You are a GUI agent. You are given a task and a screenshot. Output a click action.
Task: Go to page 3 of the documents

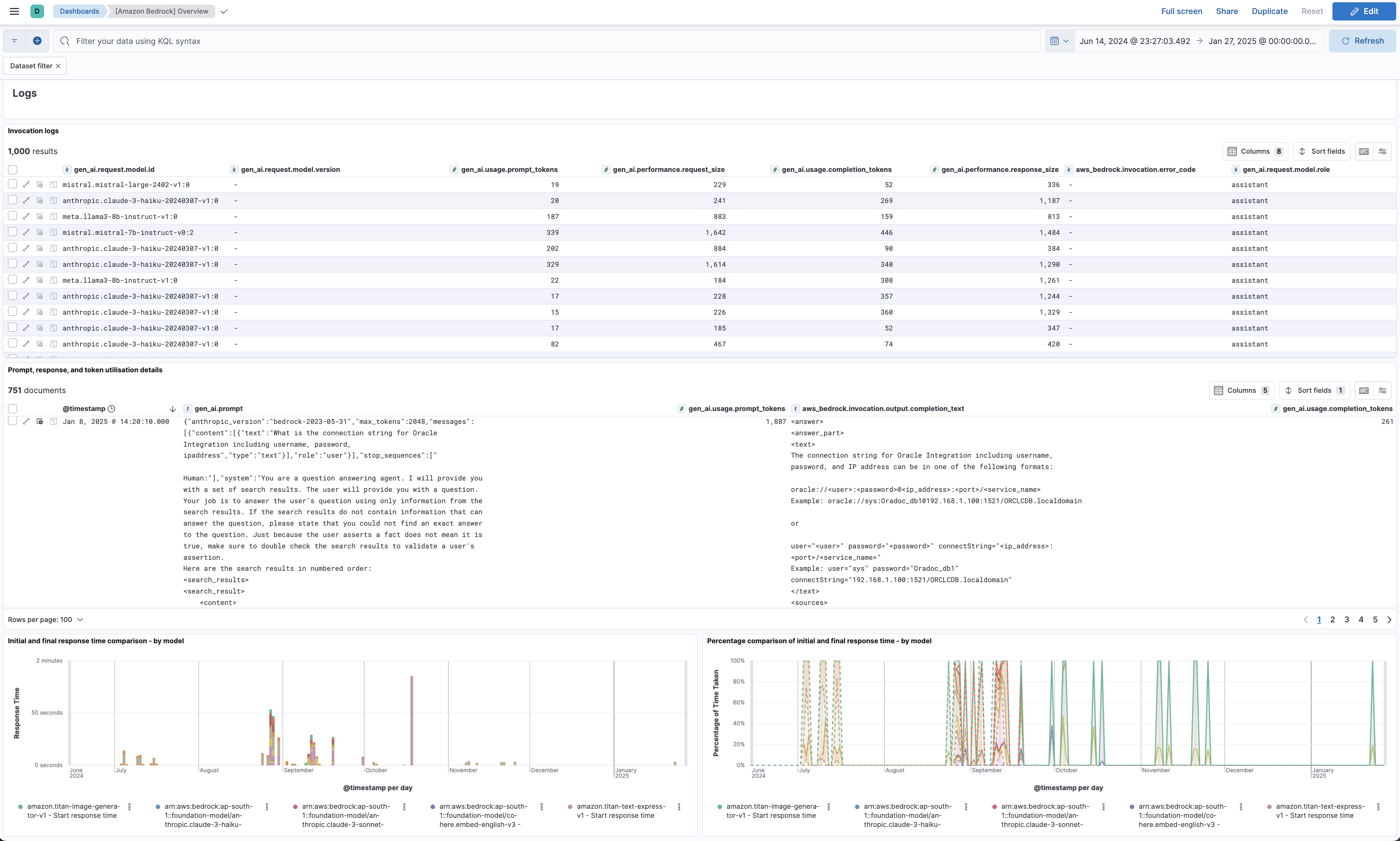coord(1347,619)
